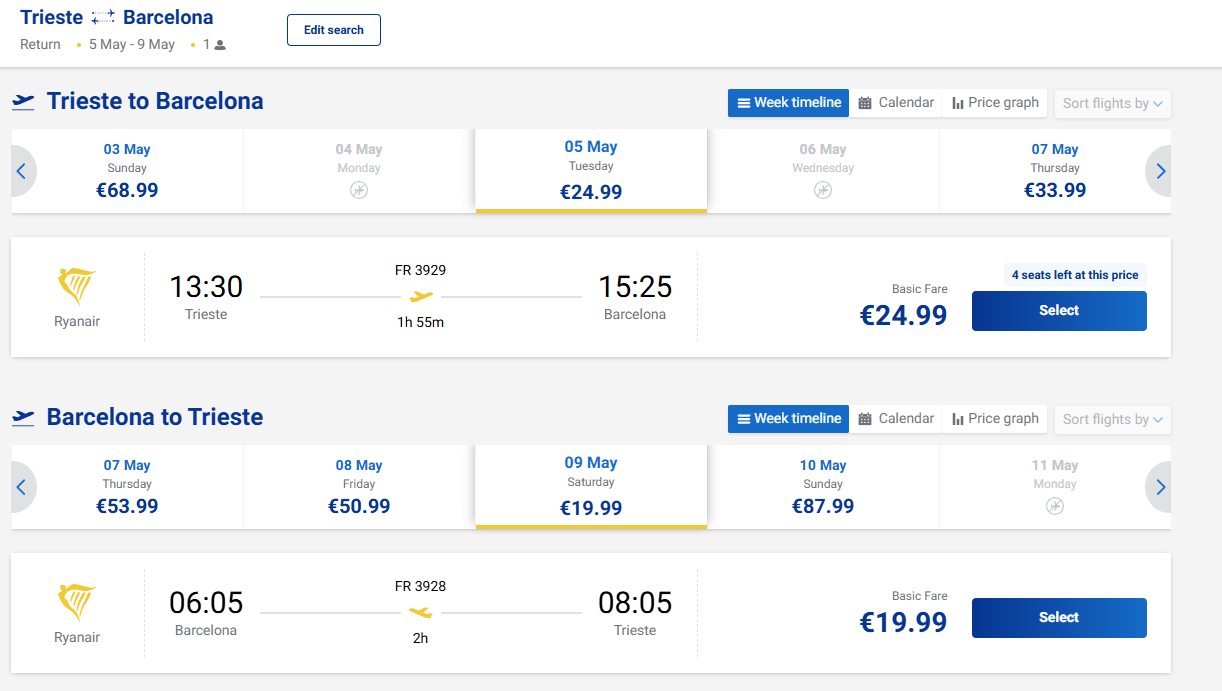
Task: Expand Sort flights by dropdown for outbound
Action: tap(1112, 104)
